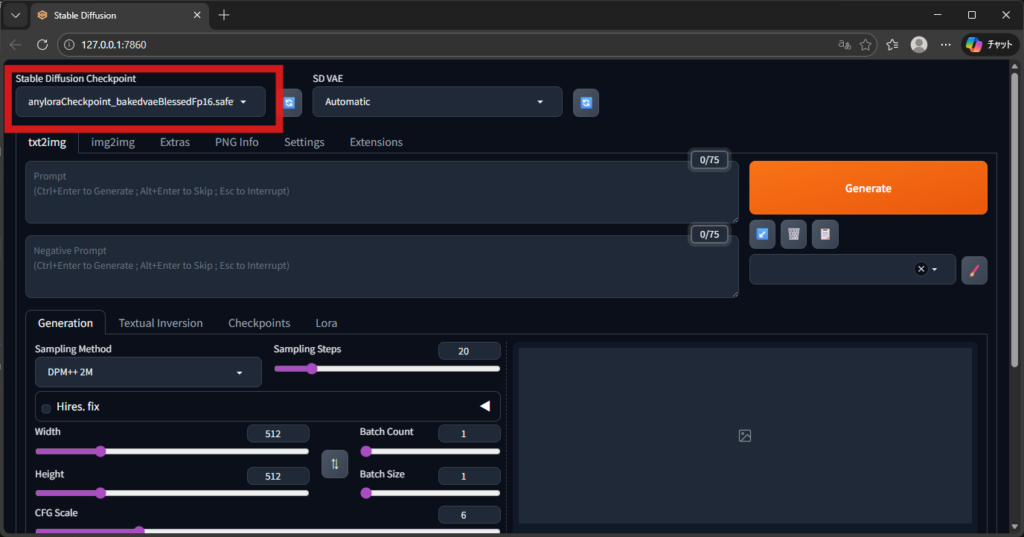This screenshot has width=1024, height=537.
Task: Reload the browser page
Action: click(42, 45)
